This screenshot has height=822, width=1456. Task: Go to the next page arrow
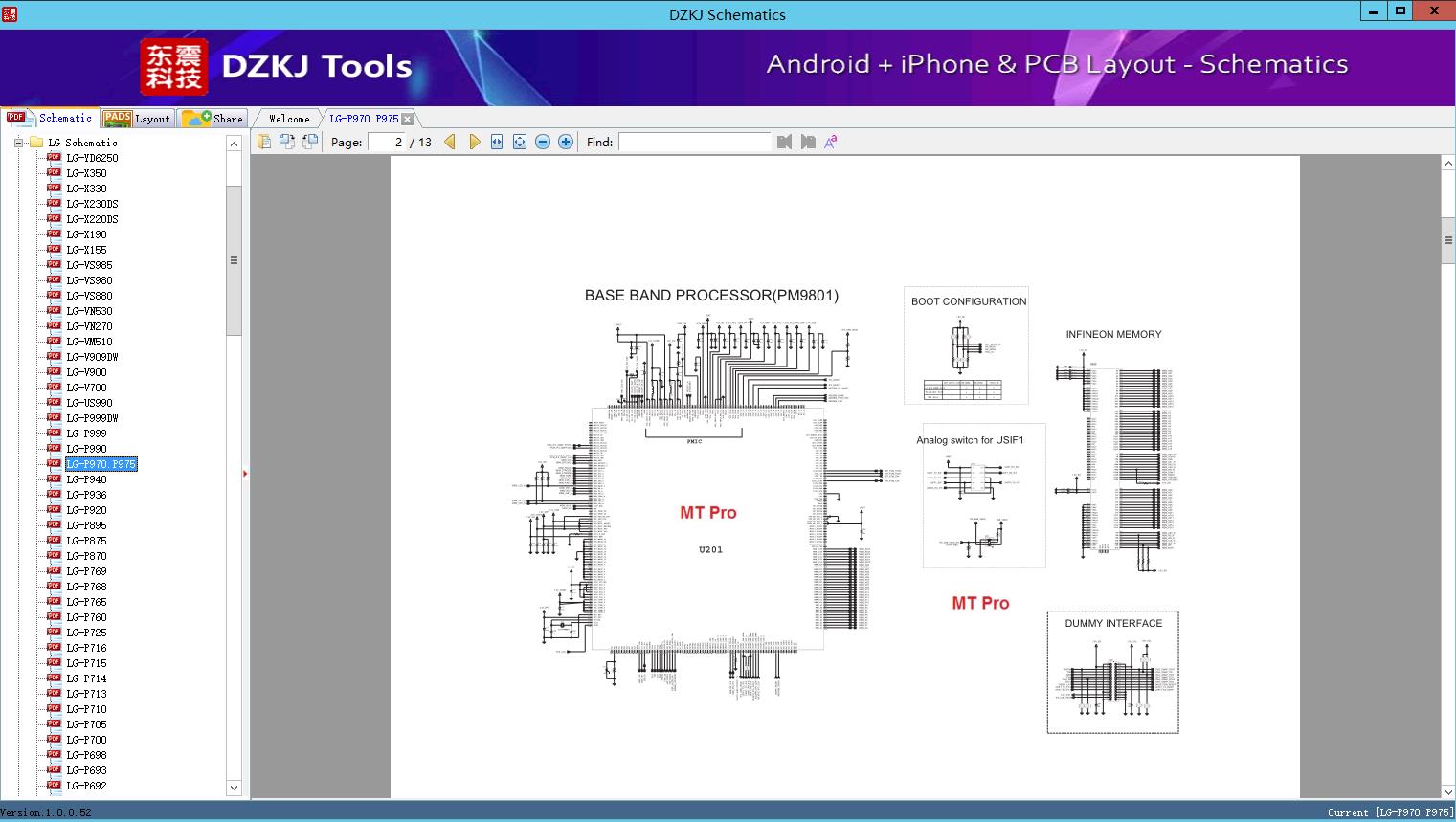click(474, 142)
